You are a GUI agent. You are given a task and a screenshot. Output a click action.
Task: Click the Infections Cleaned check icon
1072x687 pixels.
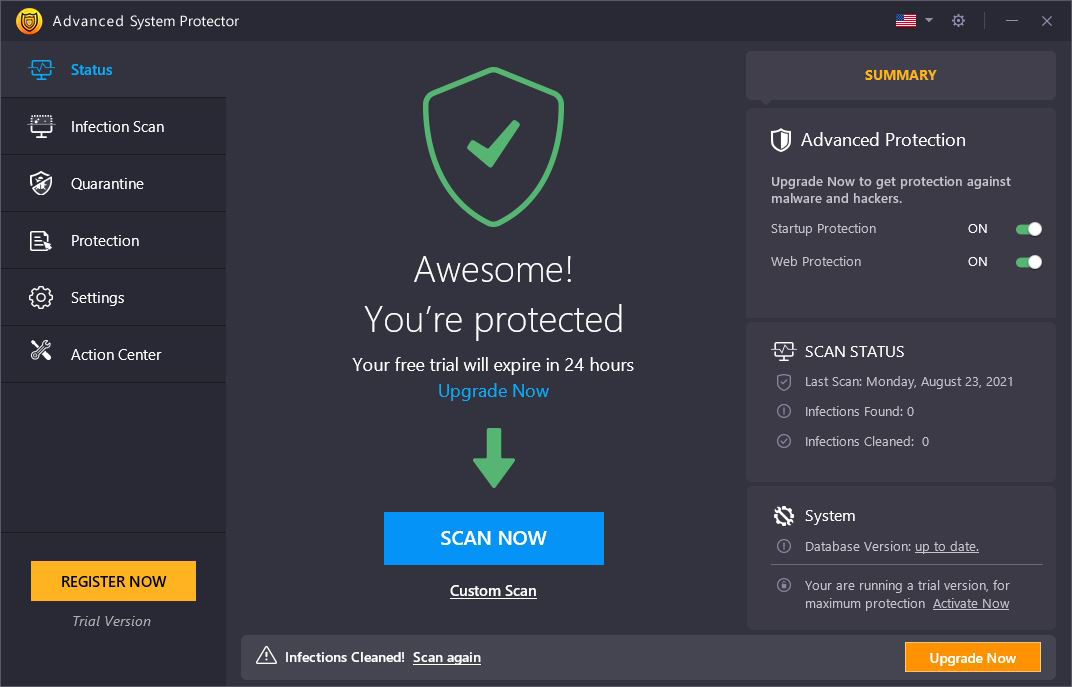(784, 442)
